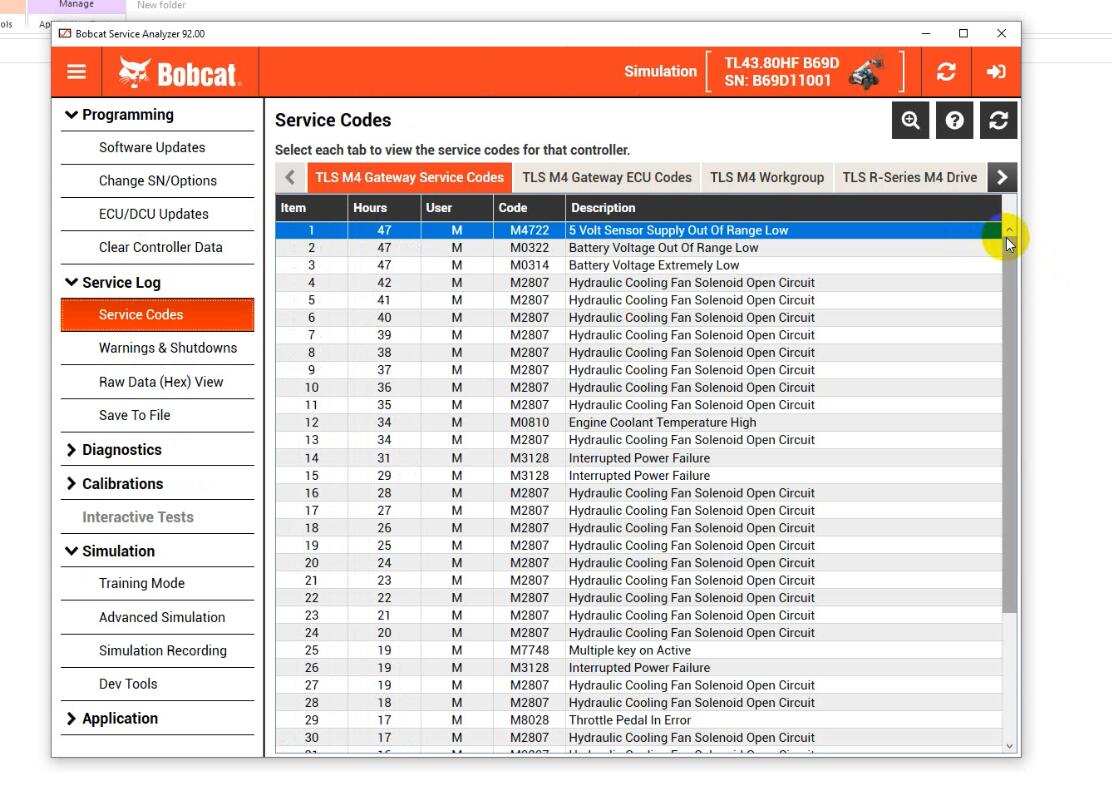1112x798 pixels.
Task: Click the Item column header
Action: coord(311,208)
